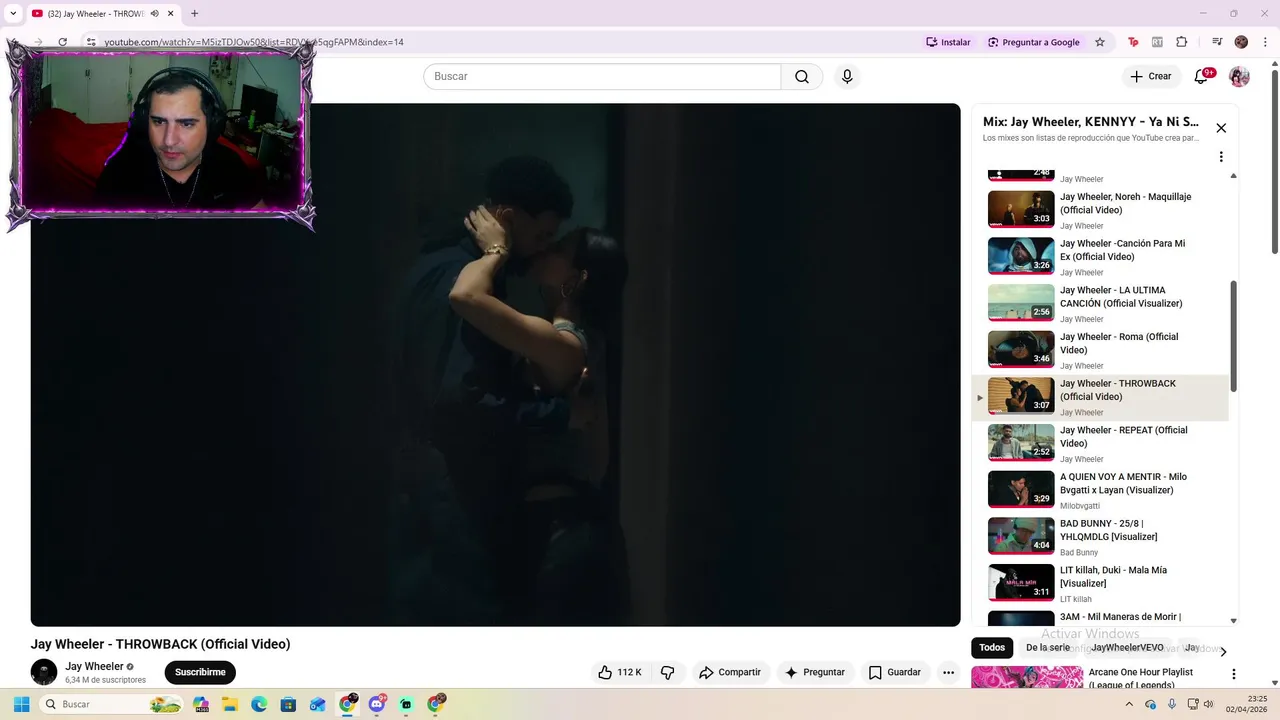Open Microsoft Edge from the taskbar
The image size is (1280, 720).
258,704
